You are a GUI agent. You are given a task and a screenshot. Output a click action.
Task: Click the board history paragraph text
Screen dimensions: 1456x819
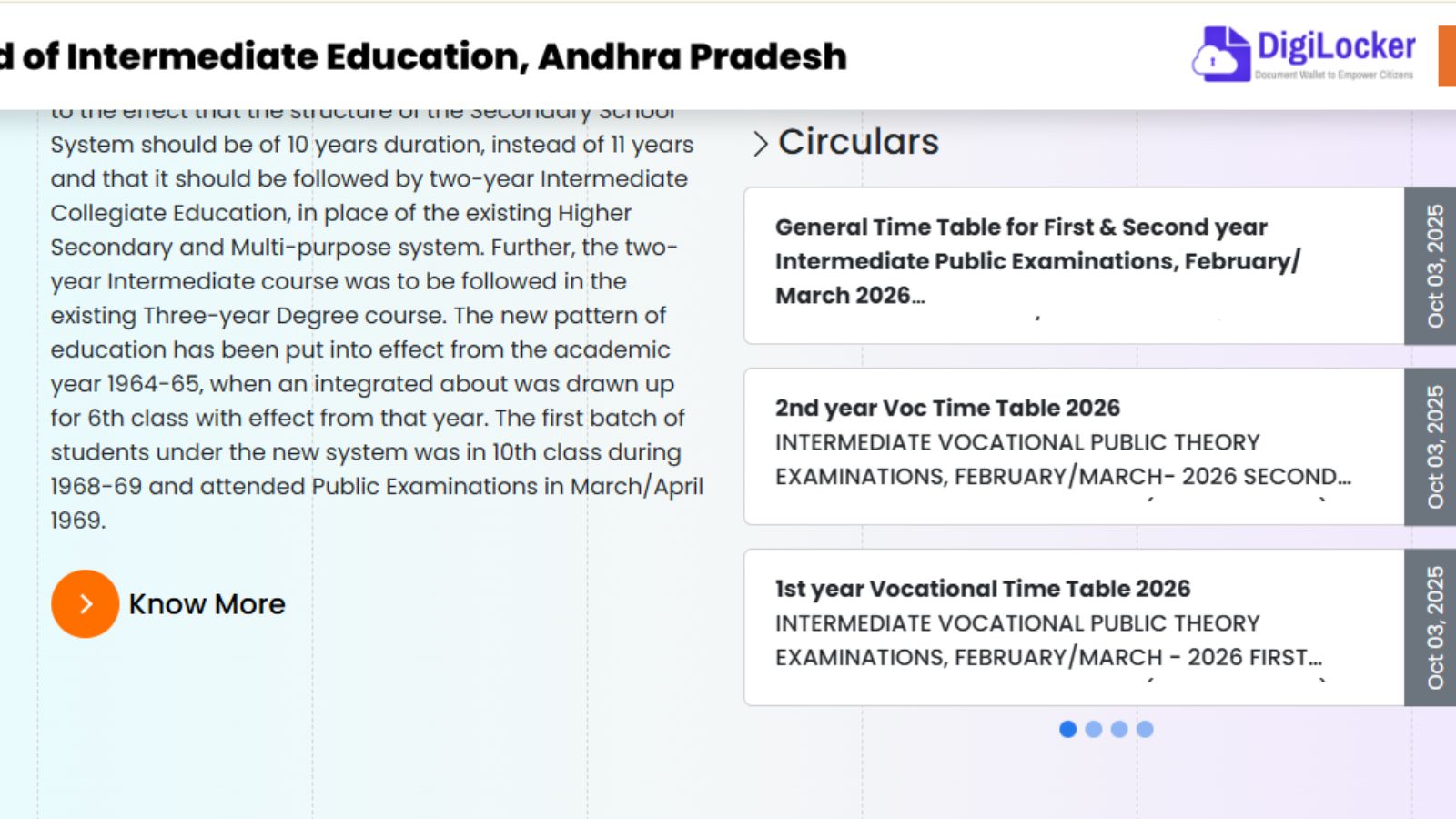pyautogui.click(x=373, y=332)
